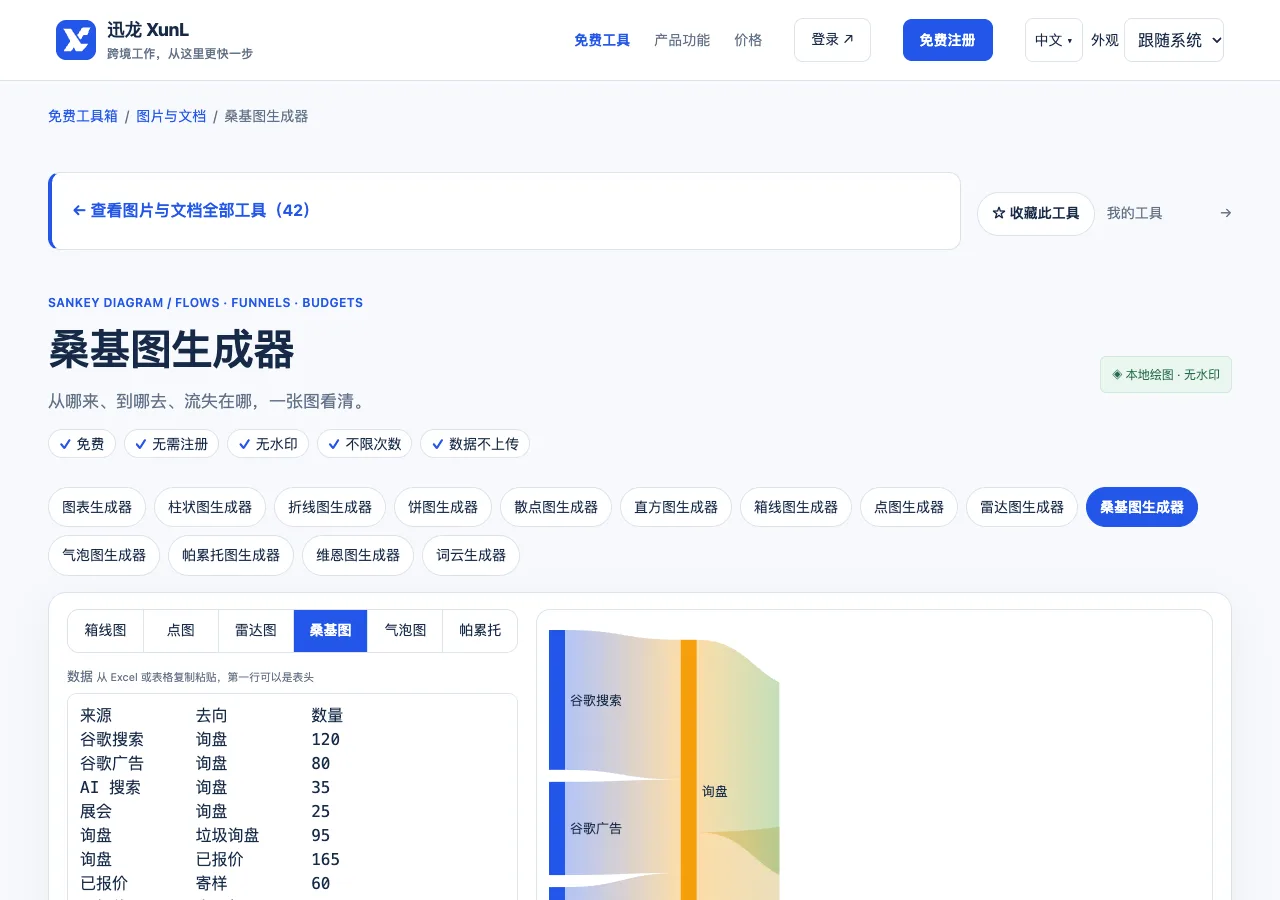
Task: Open the 中文 language dropdown
Action: coord(1054,40)
